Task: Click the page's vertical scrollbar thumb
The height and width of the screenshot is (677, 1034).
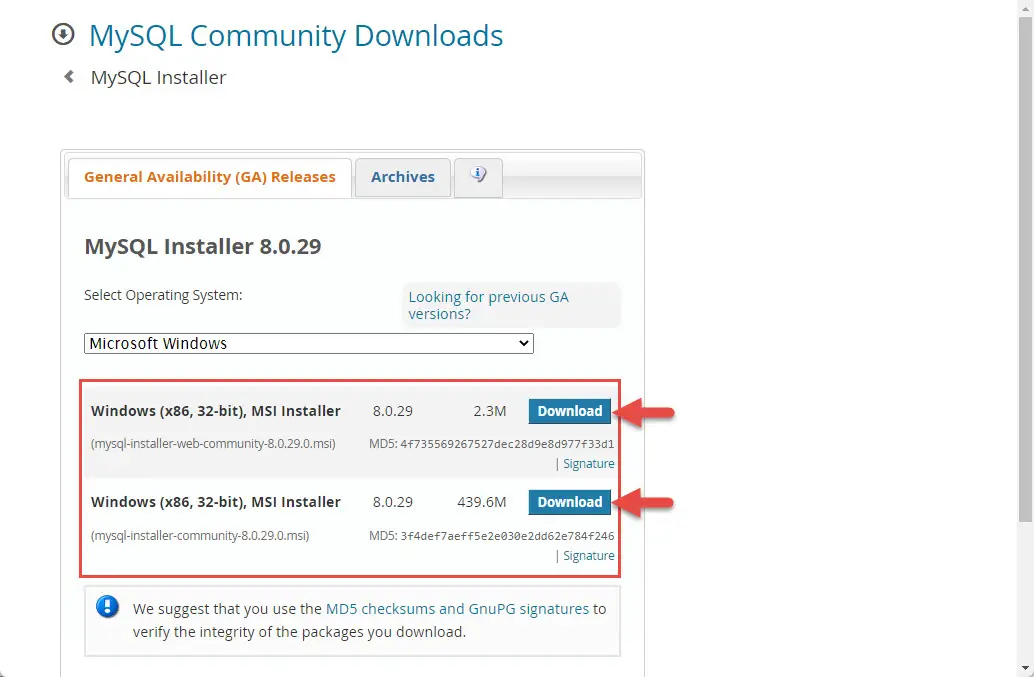Action: click(x=1025, y=270)
